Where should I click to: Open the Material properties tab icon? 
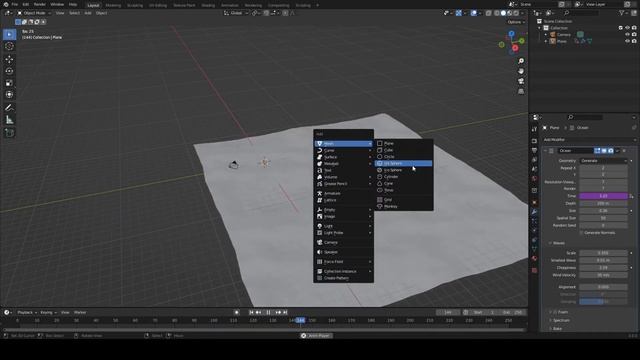pyautogui.click(x=534, y=258)
